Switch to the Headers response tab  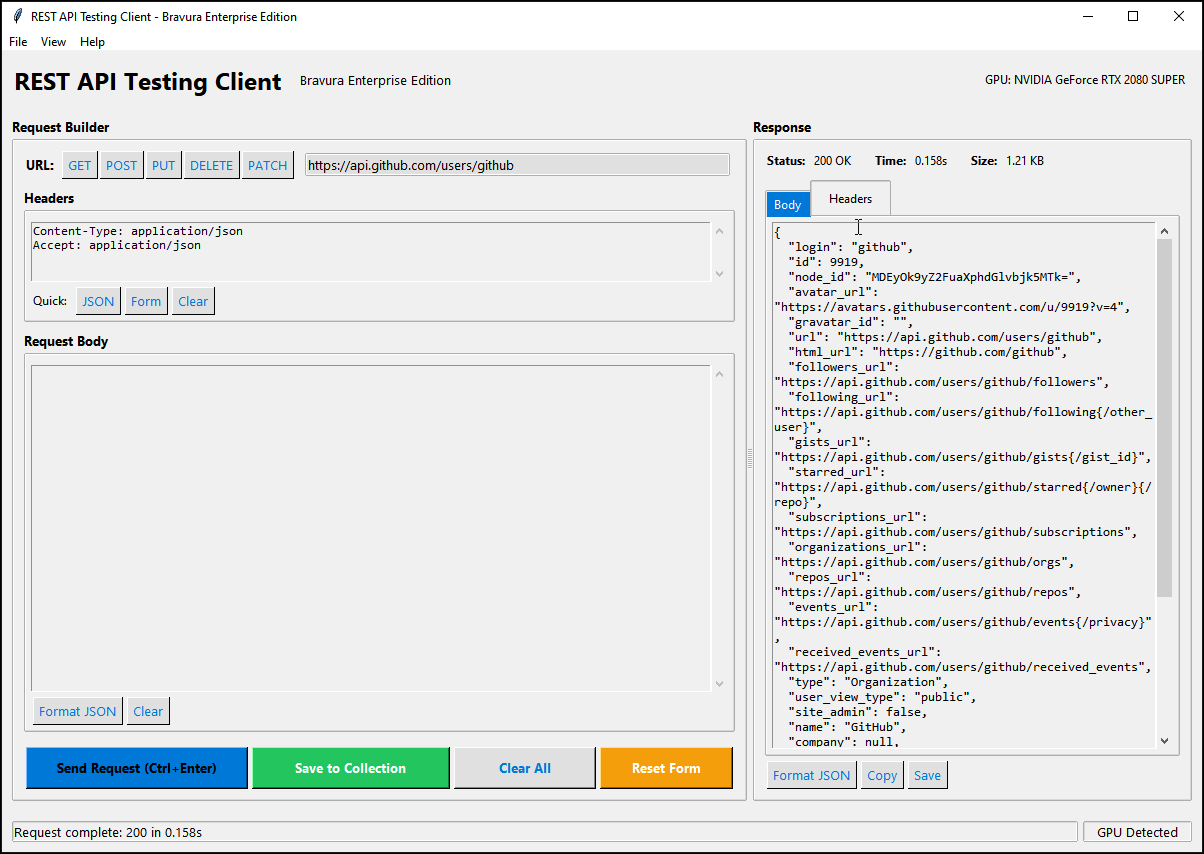click(x=850, y=199)
